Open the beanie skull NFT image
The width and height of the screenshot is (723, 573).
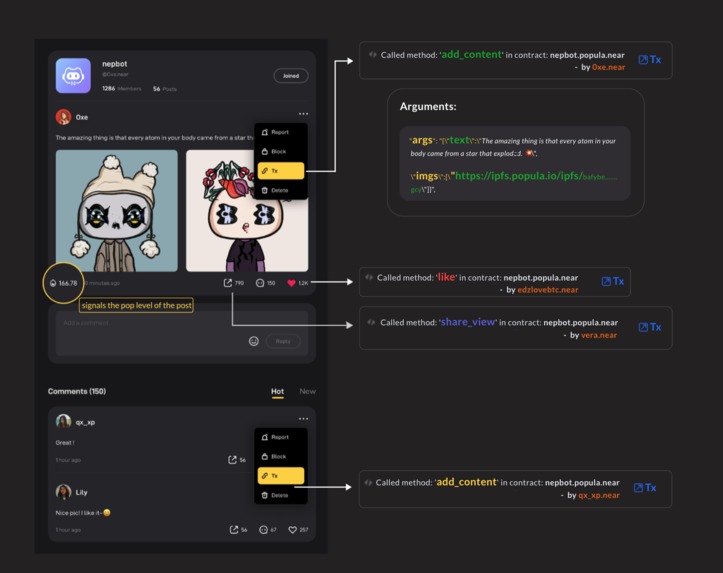pyautogui.click(x=117, y=211)
